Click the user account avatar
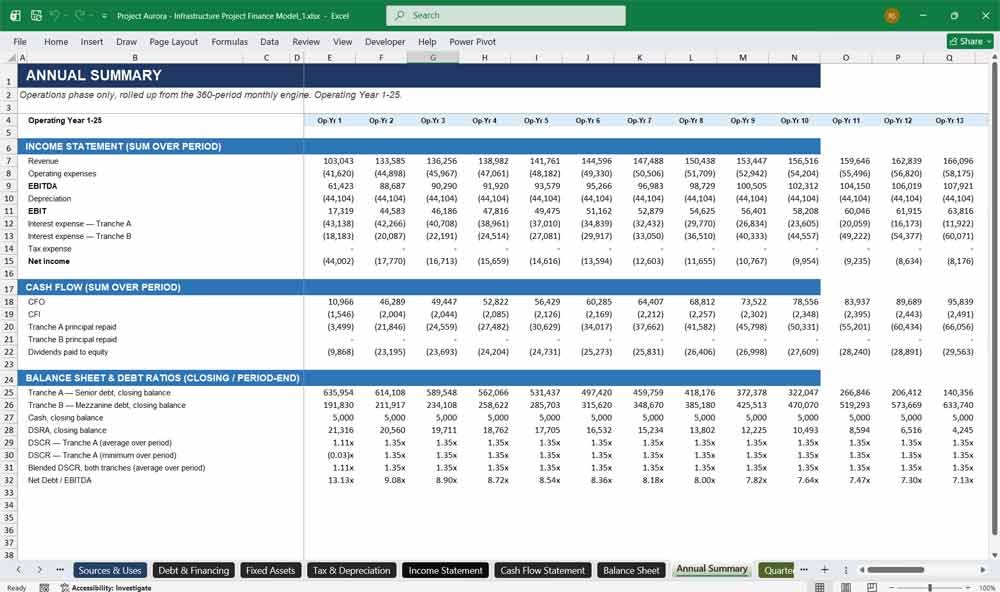1000x592 pixels. click(x=892, y=15)
